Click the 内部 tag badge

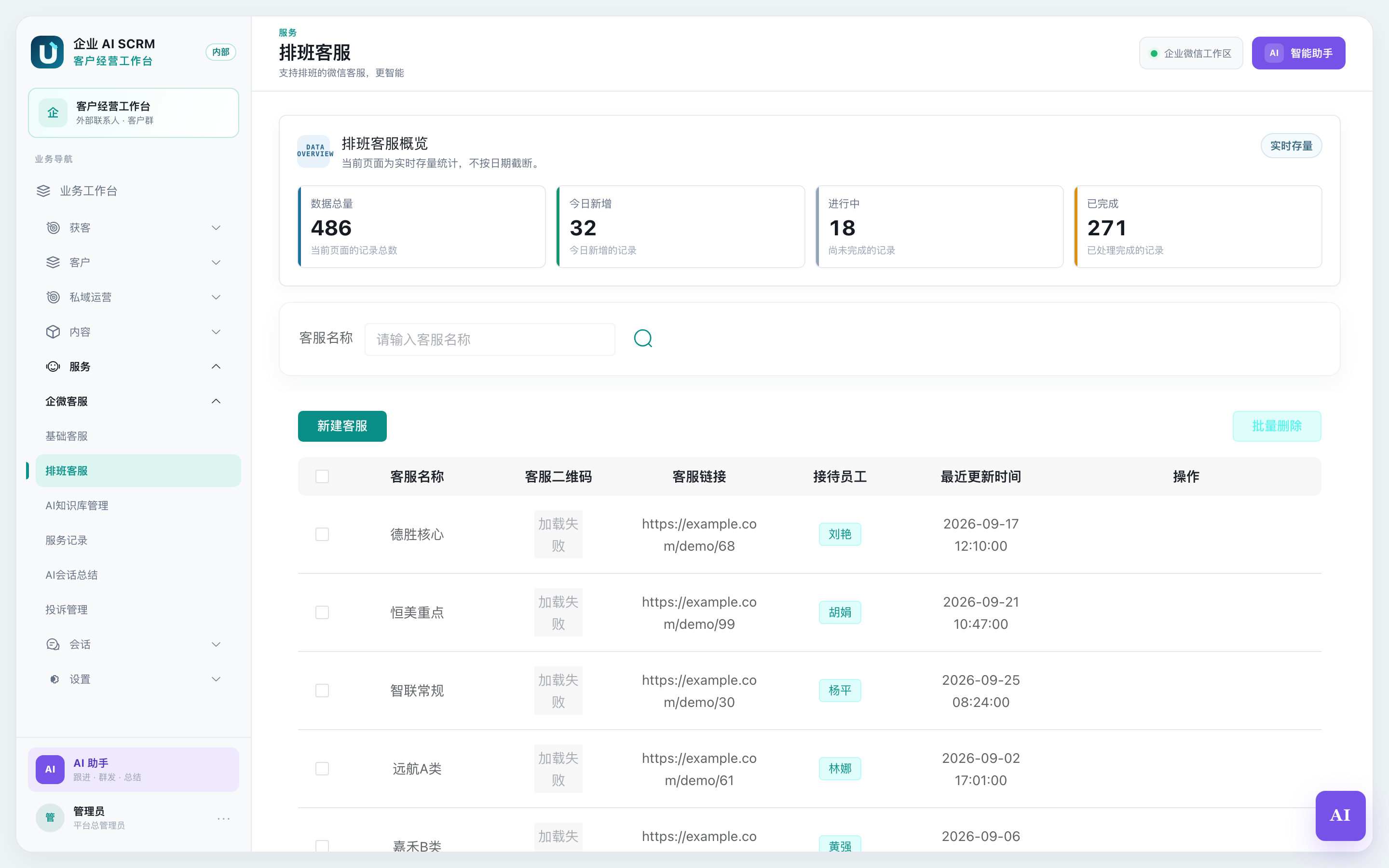[220, 52]
